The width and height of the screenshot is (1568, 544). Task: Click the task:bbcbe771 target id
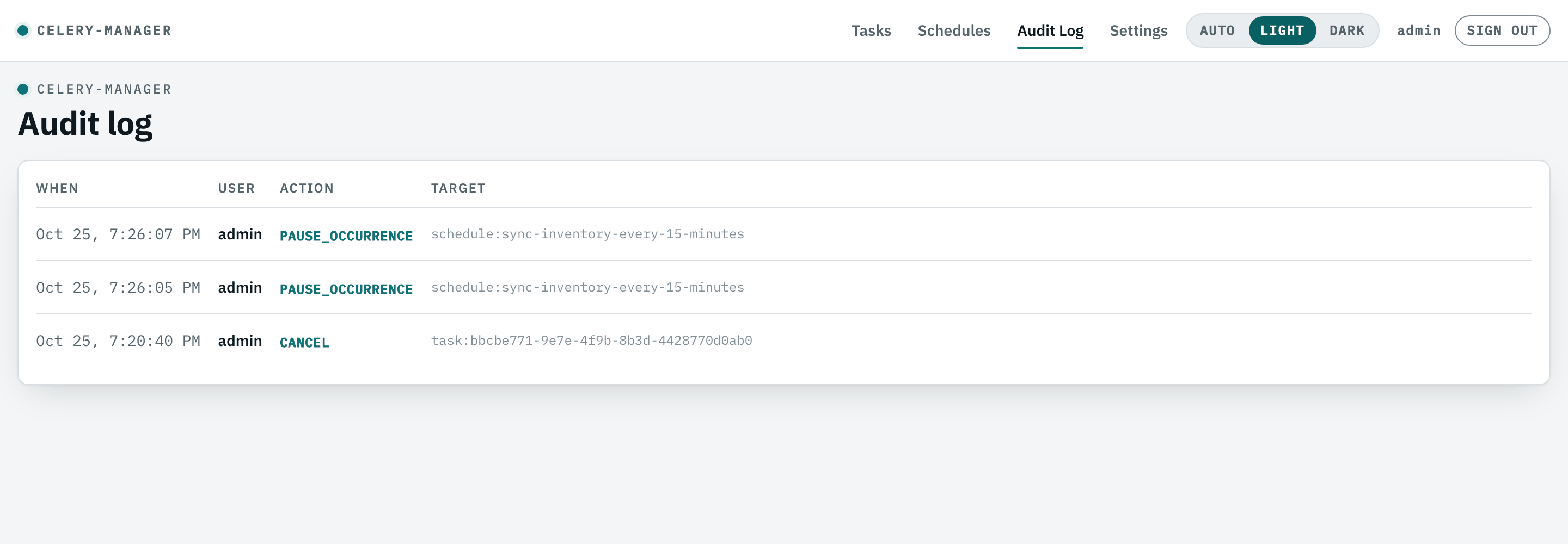tap(592, 340)
